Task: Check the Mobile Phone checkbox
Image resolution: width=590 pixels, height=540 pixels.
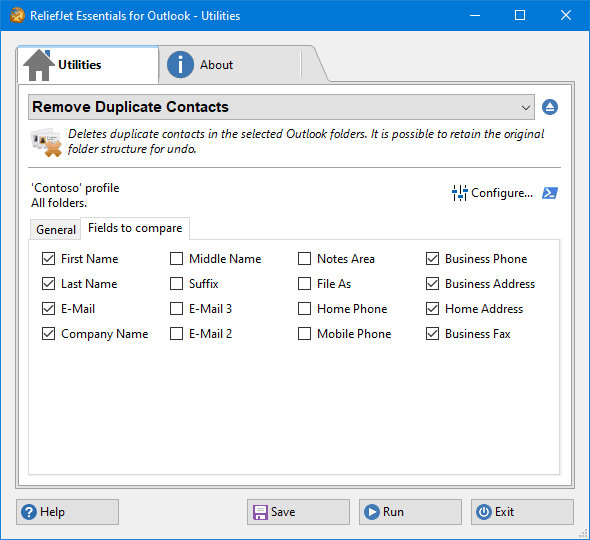Action: pyautogui.click(x=304, y=334)
